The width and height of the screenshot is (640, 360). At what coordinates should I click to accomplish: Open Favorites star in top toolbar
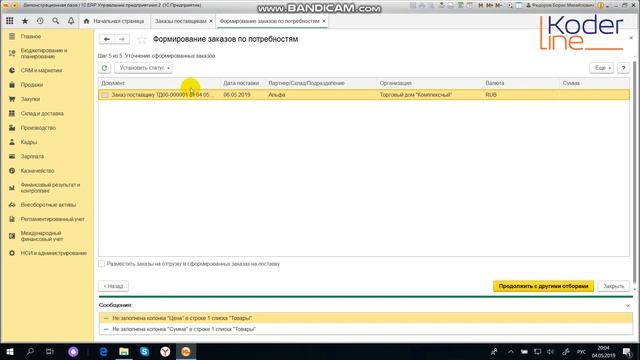coord(25,21)
